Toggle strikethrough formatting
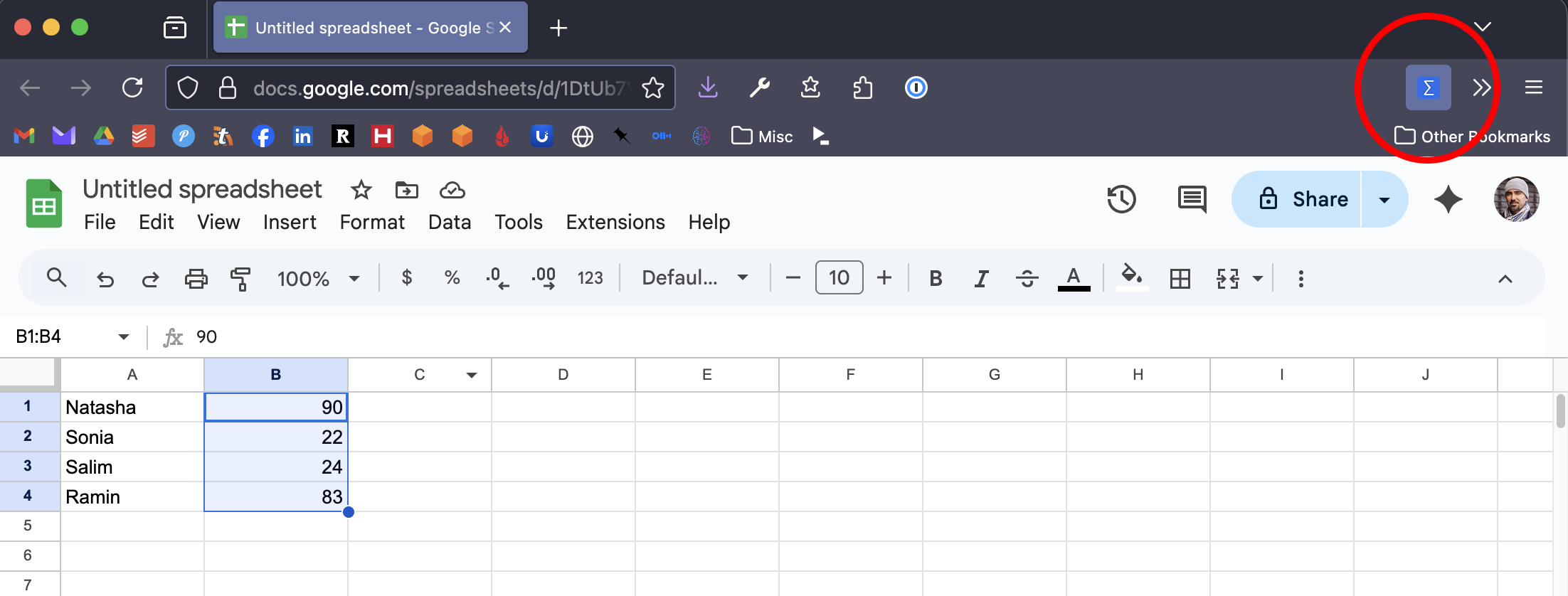 [1027, 278]
